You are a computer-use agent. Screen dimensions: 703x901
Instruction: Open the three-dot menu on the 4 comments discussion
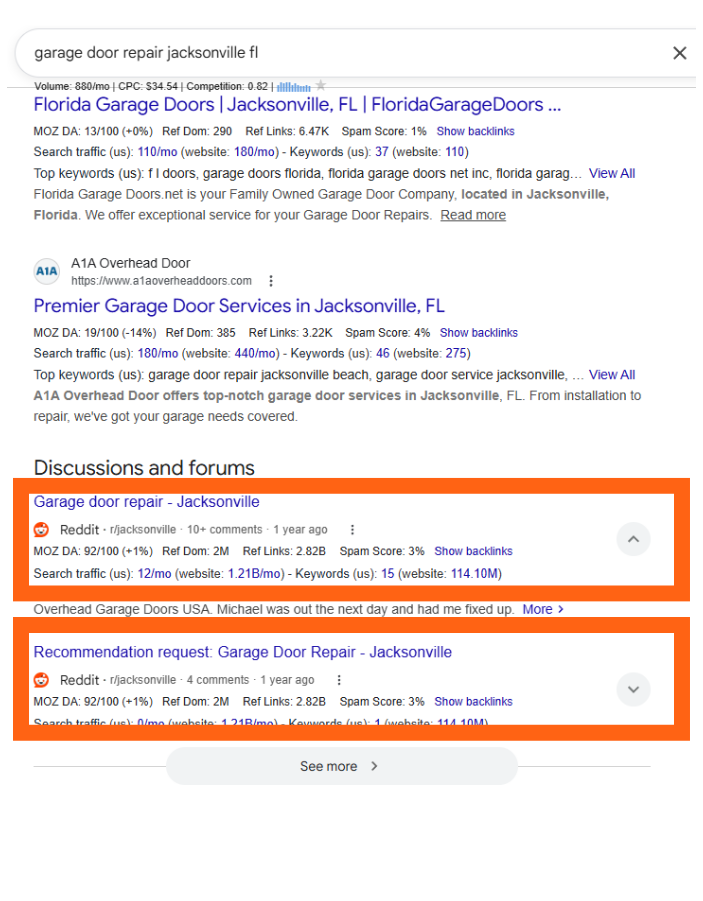point(339,680)
